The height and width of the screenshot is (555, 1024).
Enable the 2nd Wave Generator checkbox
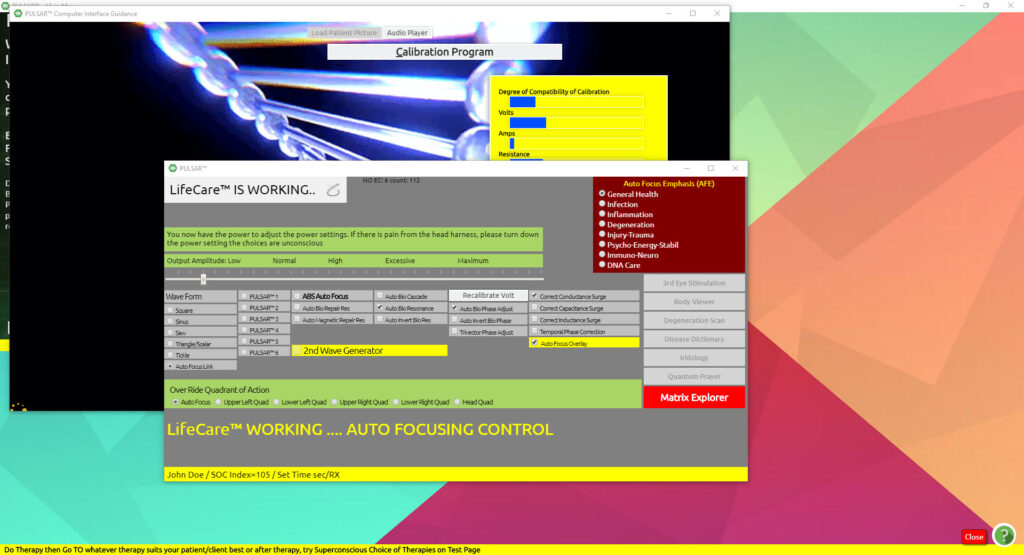tap(297, 351)
